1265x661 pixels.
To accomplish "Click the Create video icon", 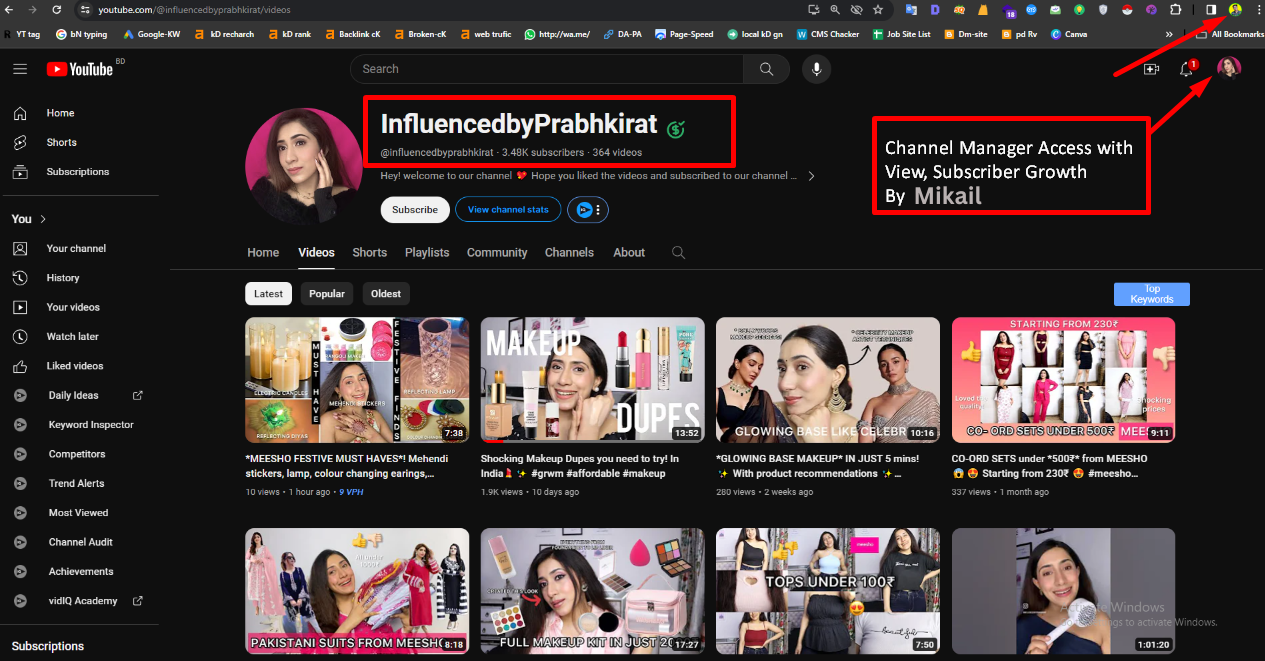I will [x=1151, y=69].
